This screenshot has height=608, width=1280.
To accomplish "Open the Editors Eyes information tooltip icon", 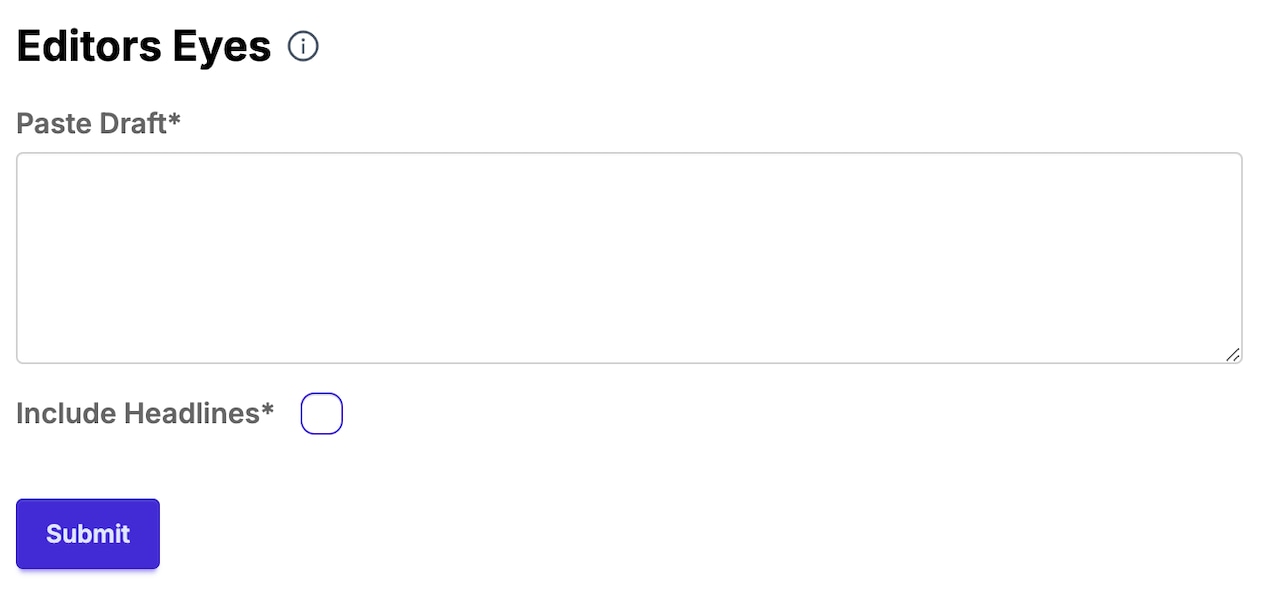I will [303, 46].
